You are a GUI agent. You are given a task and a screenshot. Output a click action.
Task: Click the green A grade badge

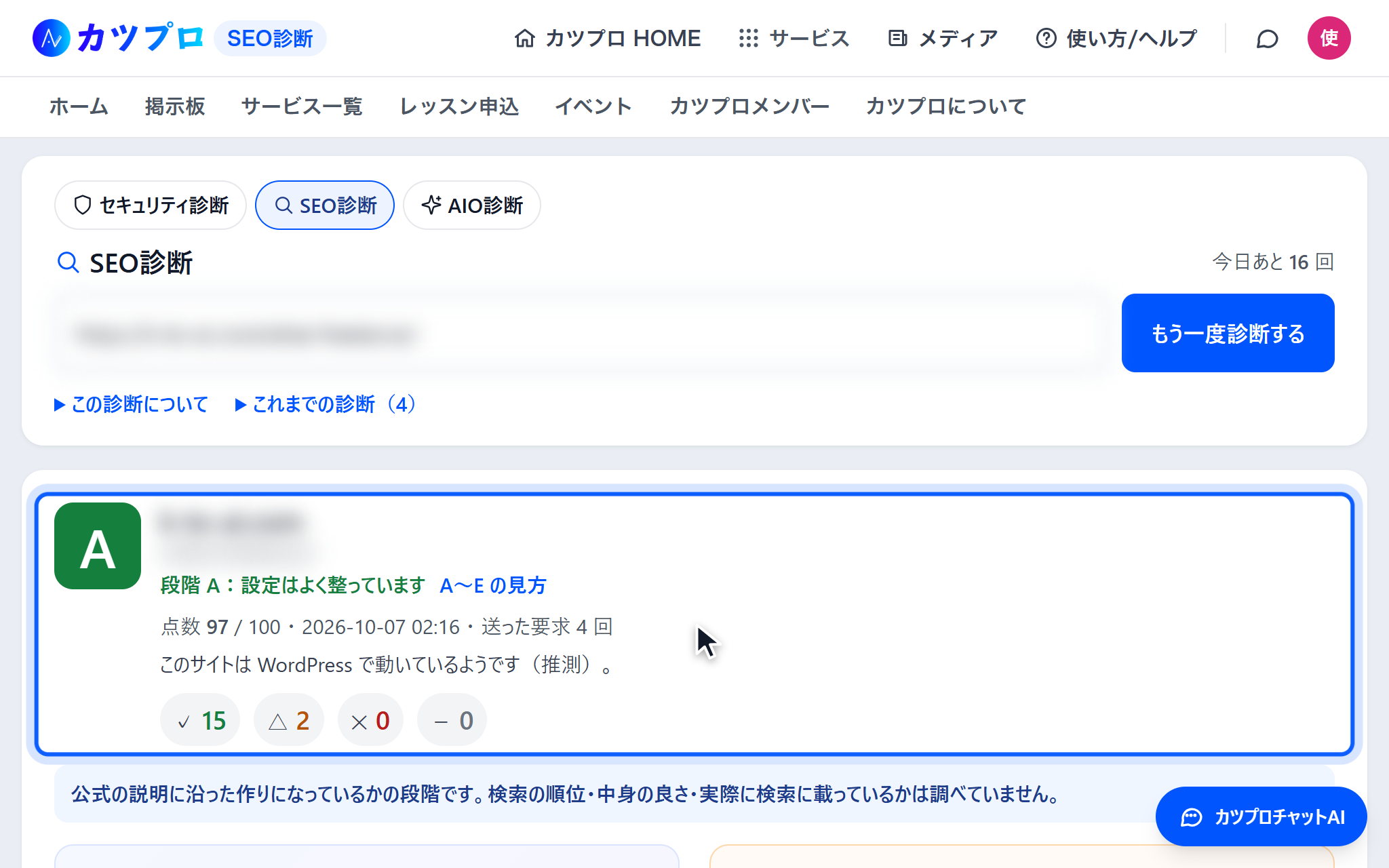(x=98, y=546)
